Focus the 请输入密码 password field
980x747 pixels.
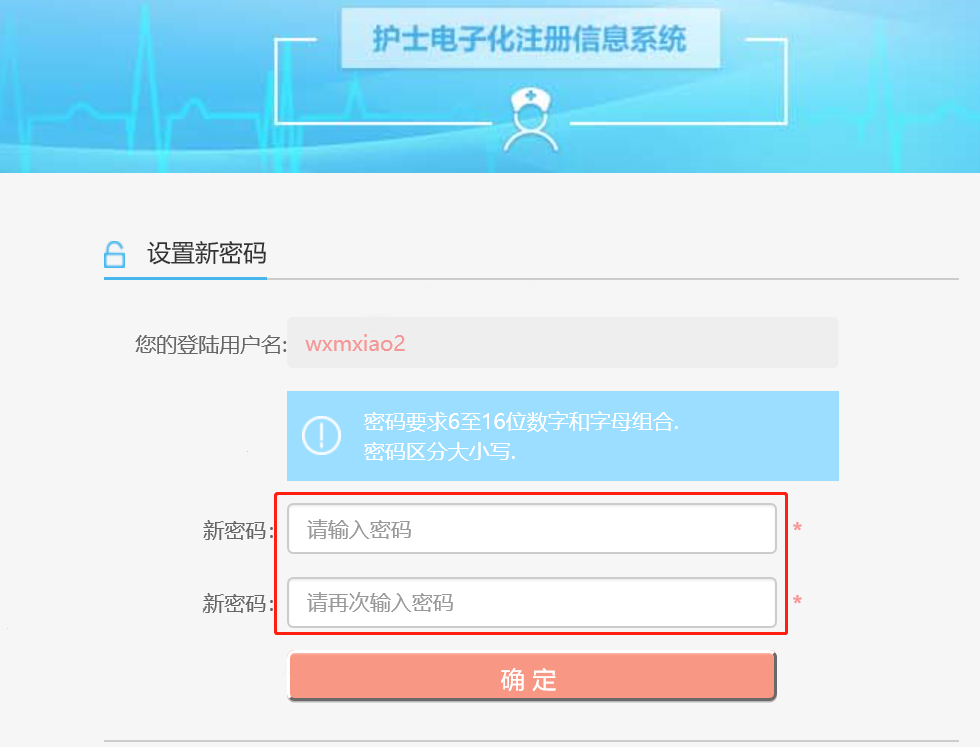pos(531,529)
